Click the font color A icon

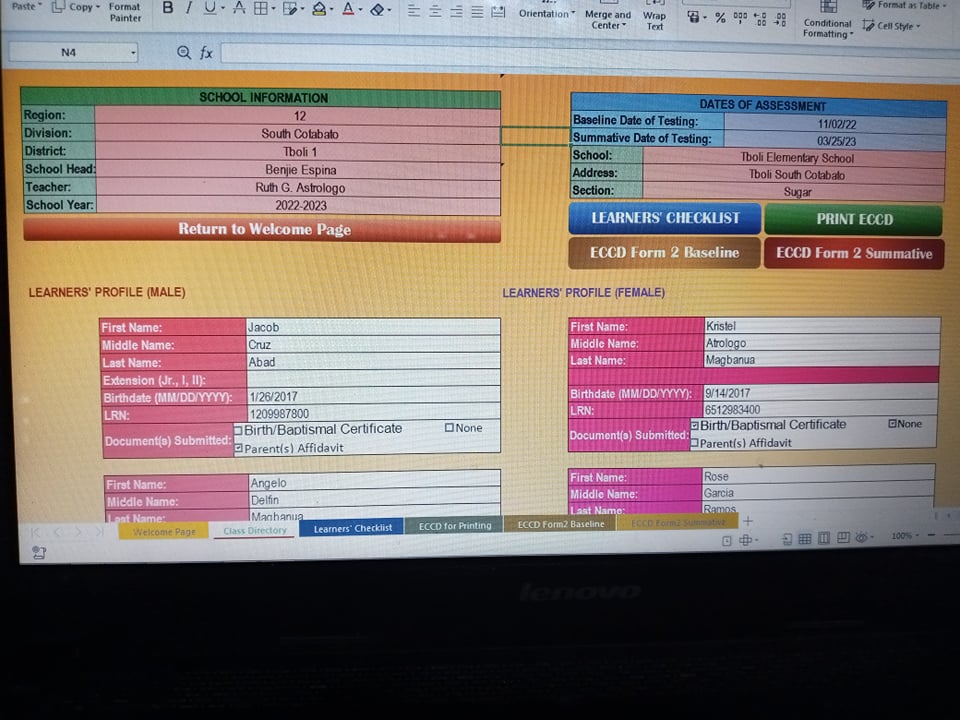point(348,9)
